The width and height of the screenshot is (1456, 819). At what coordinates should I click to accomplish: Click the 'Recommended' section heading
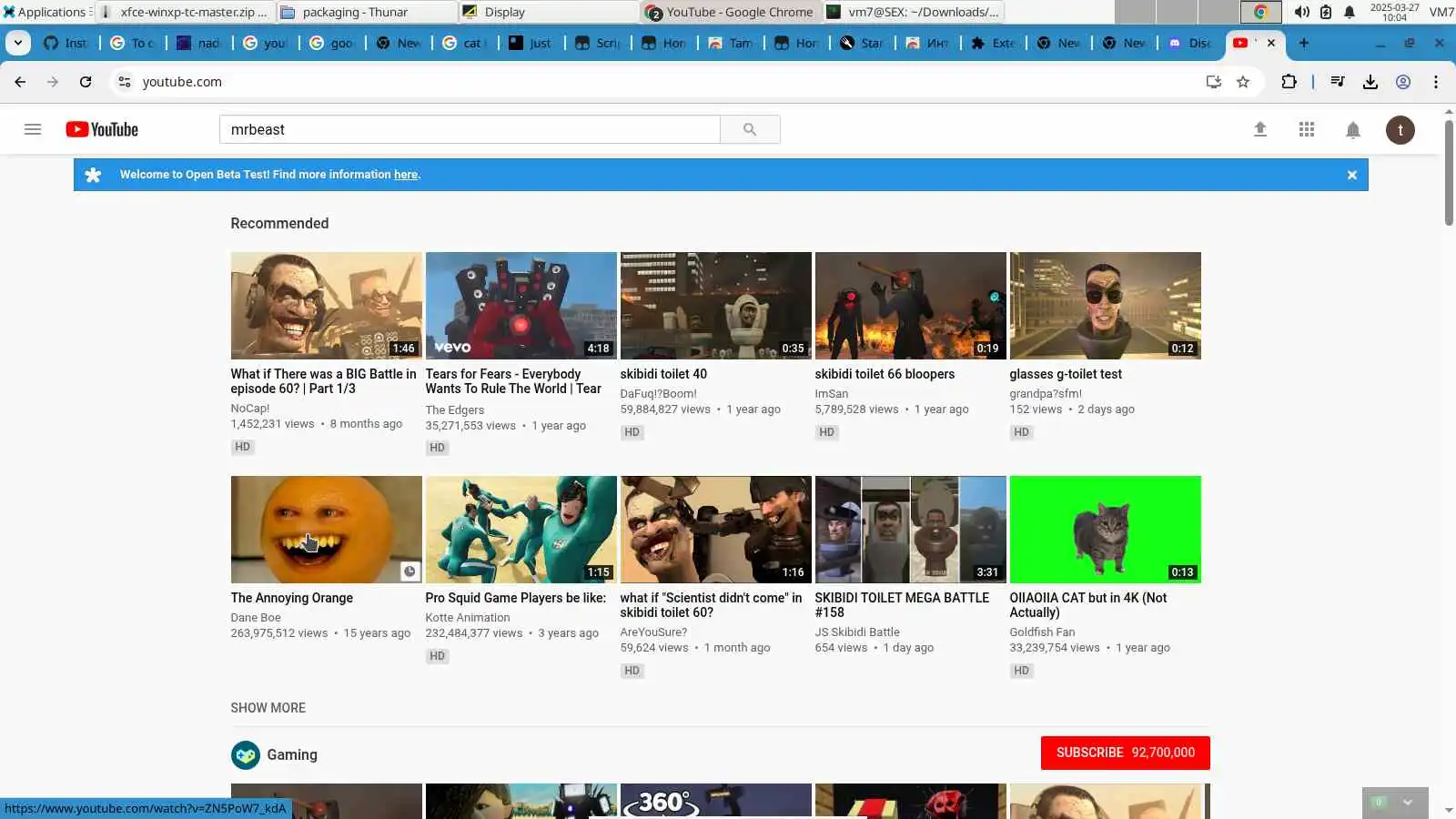(x=279, y=224)
